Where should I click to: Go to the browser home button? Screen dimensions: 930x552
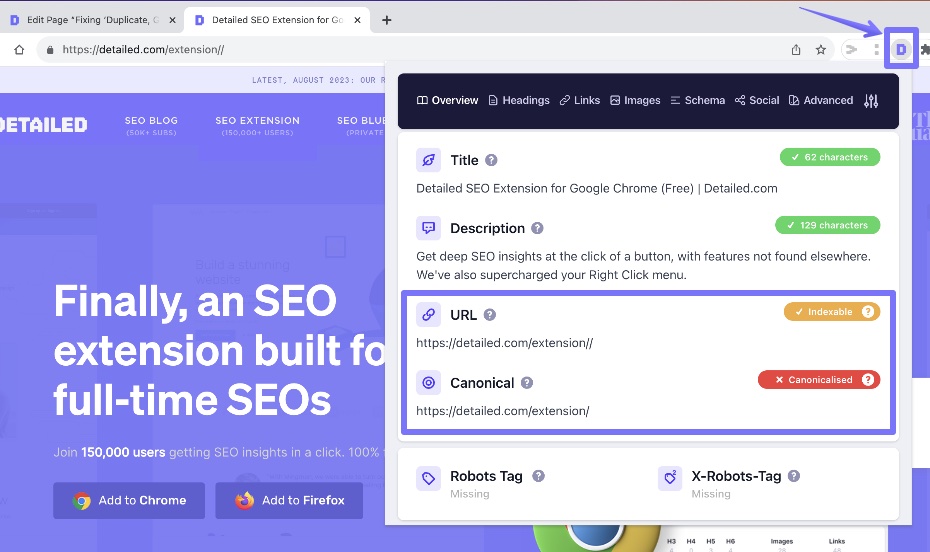tap(19, 50)
